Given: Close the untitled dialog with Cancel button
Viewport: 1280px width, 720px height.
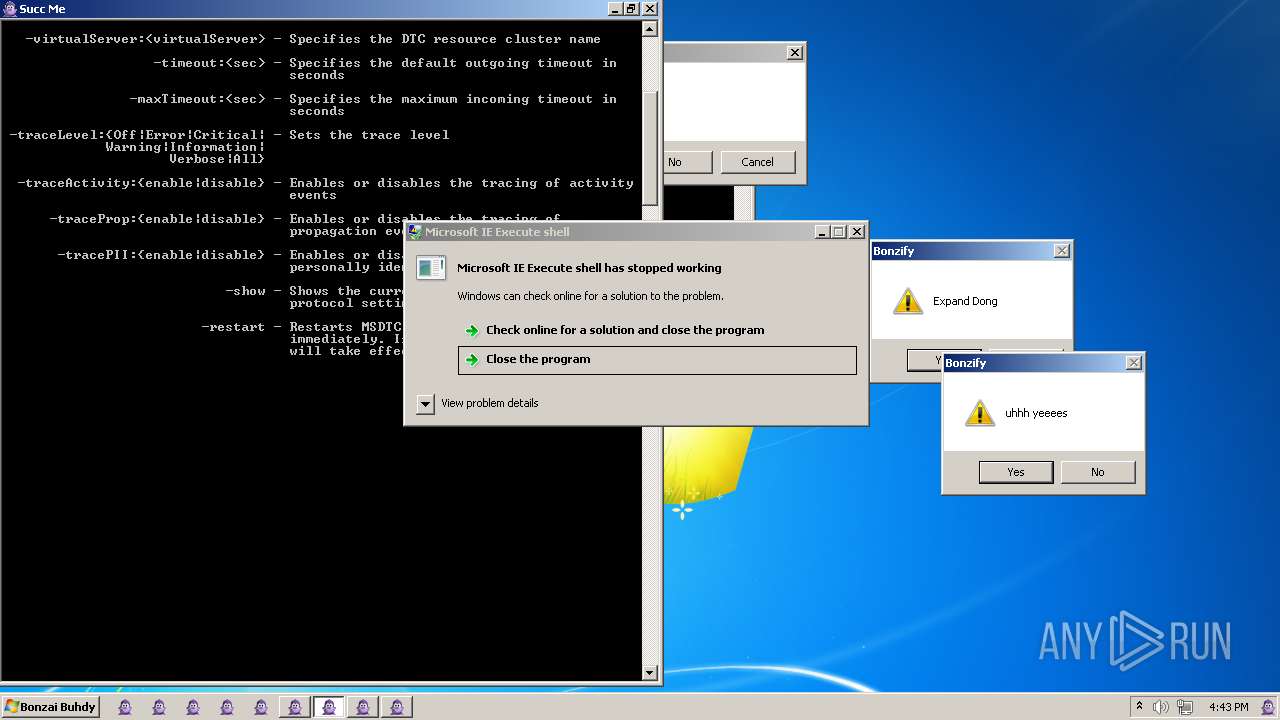Looking at the screenshot, I should 795,53.
